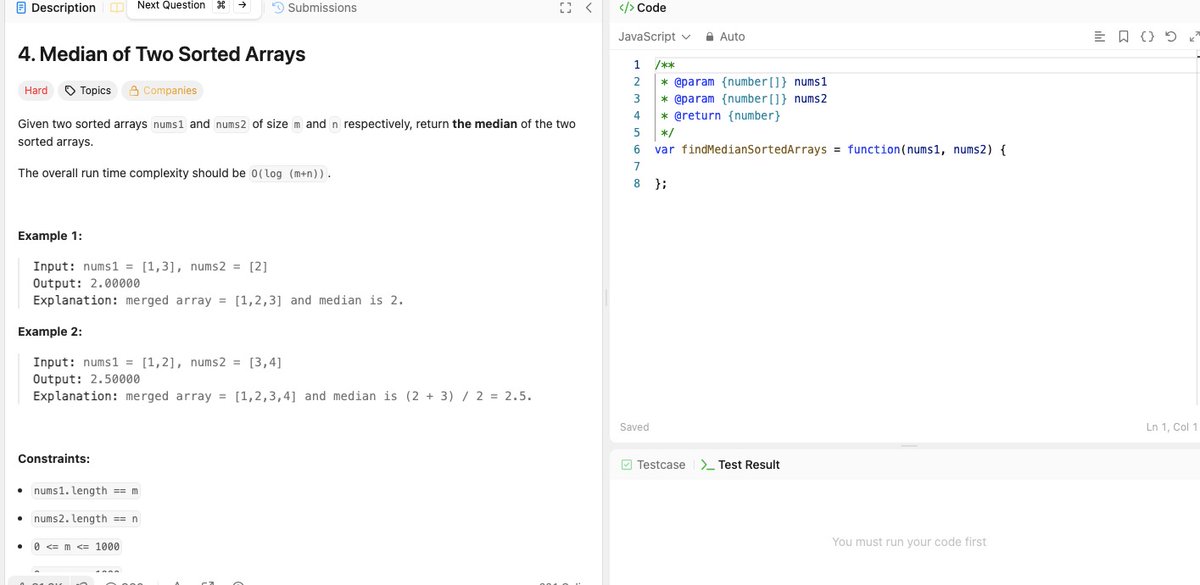Click the 'O(log (m+n))' complexity code text
The image size is (1200, 585).
[x=289, y=174]
